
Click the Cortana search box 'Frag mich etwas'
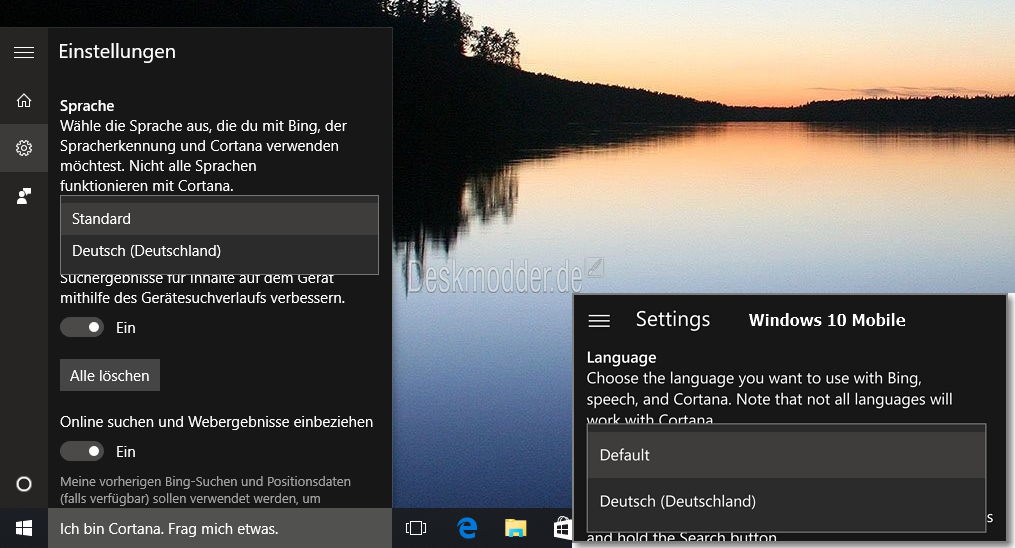pos(220,529)
